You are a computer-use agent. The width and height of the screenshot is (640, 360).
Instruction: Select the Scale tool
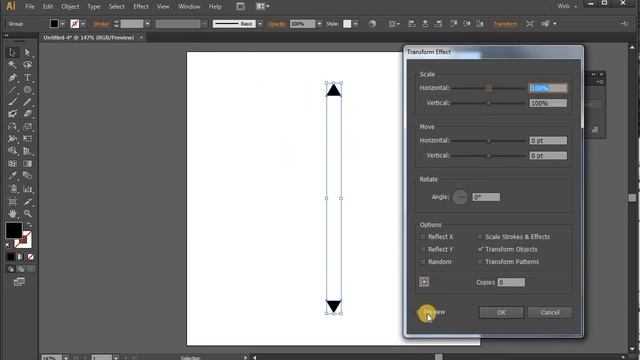coord(27,127)
